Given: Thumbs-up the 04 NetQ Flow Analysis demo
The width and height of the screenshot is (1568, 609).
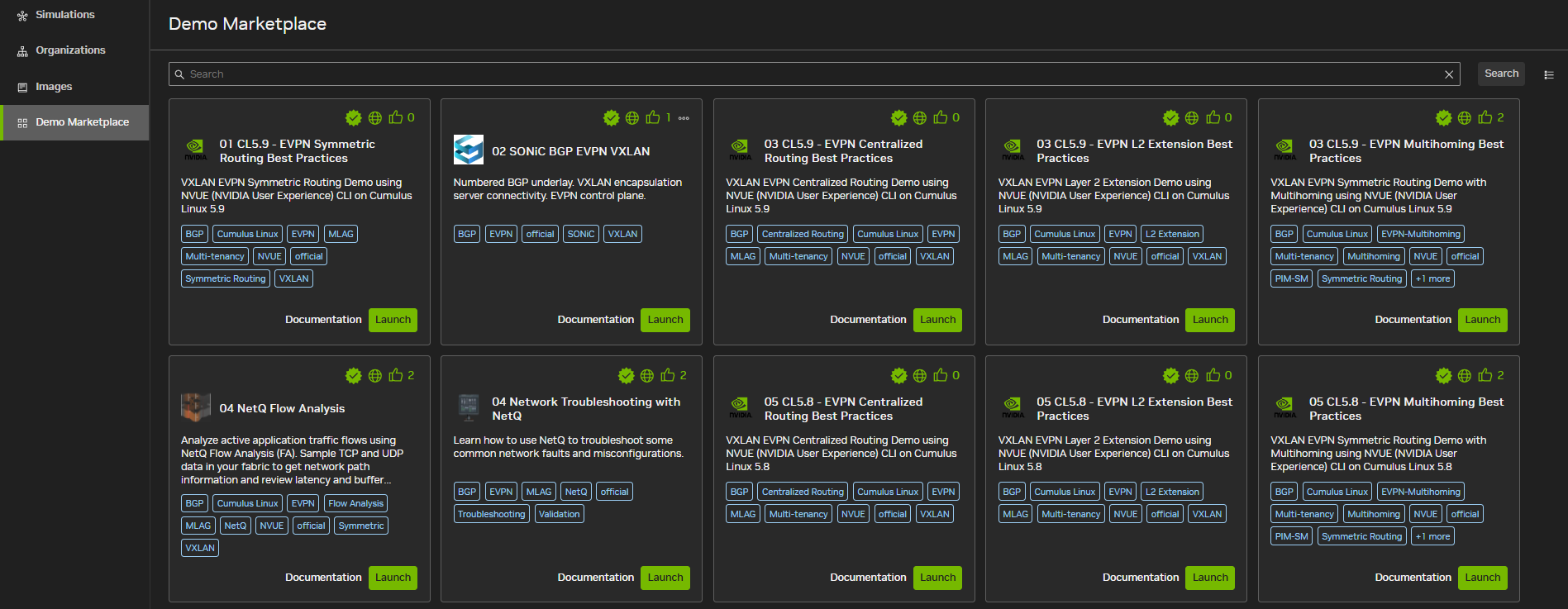Looking at the screenshot, I should coord(396,375).
